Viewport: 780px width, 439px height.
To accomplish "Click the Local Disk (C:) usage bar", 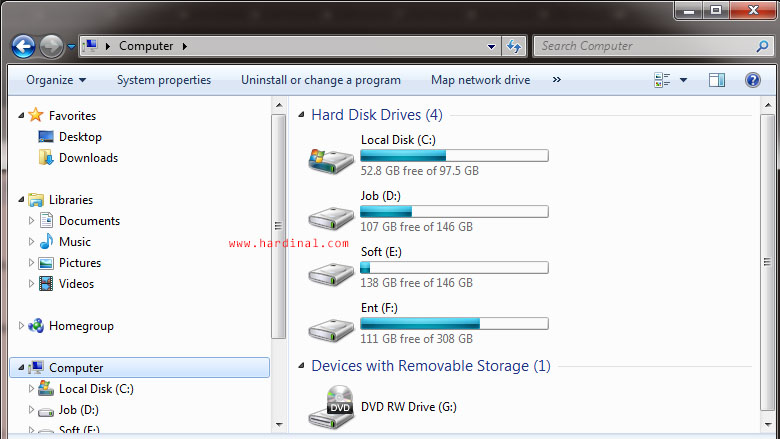I will coord(454,156).
